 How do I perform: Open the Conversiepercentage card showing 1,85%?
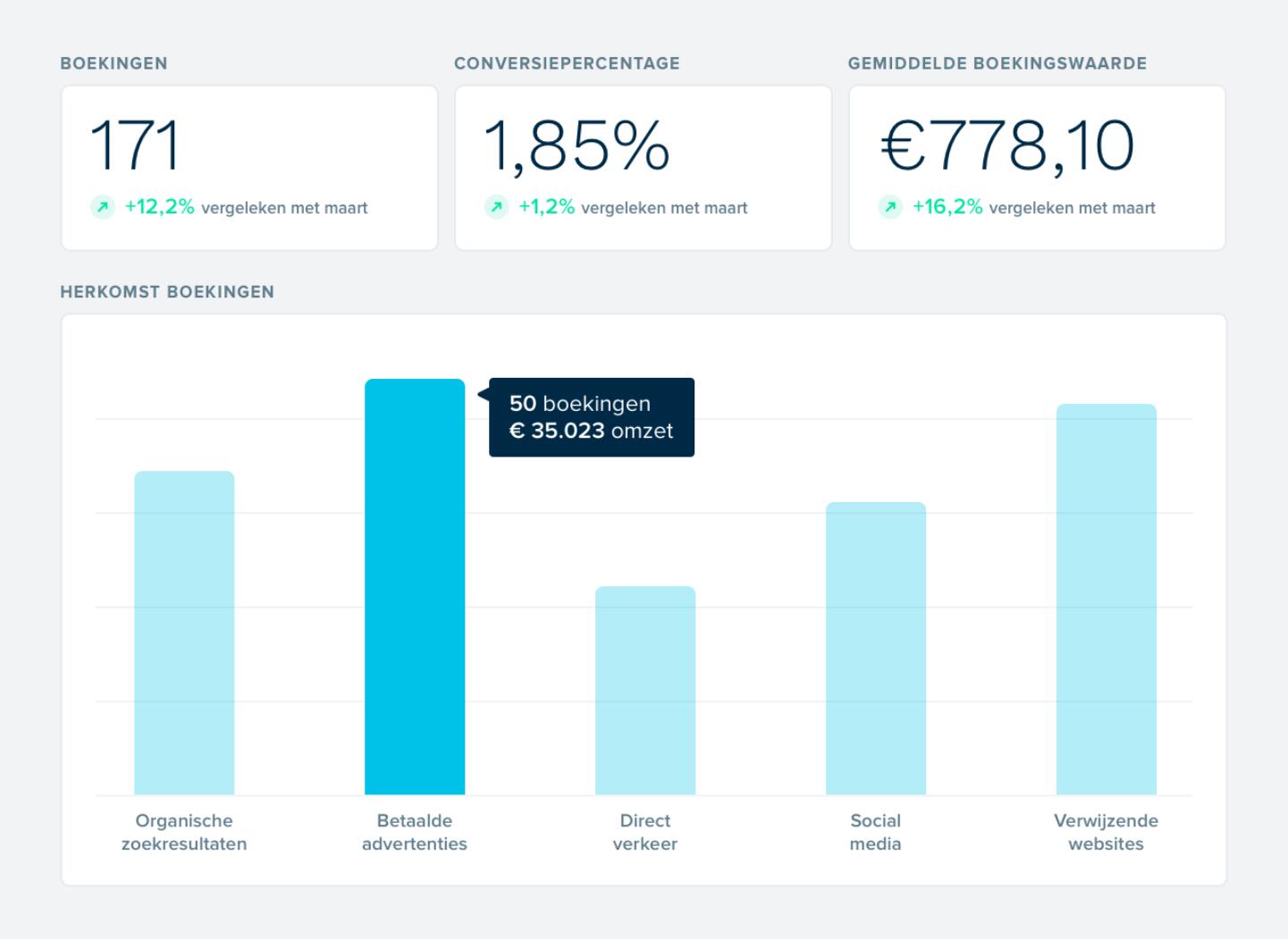[643, 168]
